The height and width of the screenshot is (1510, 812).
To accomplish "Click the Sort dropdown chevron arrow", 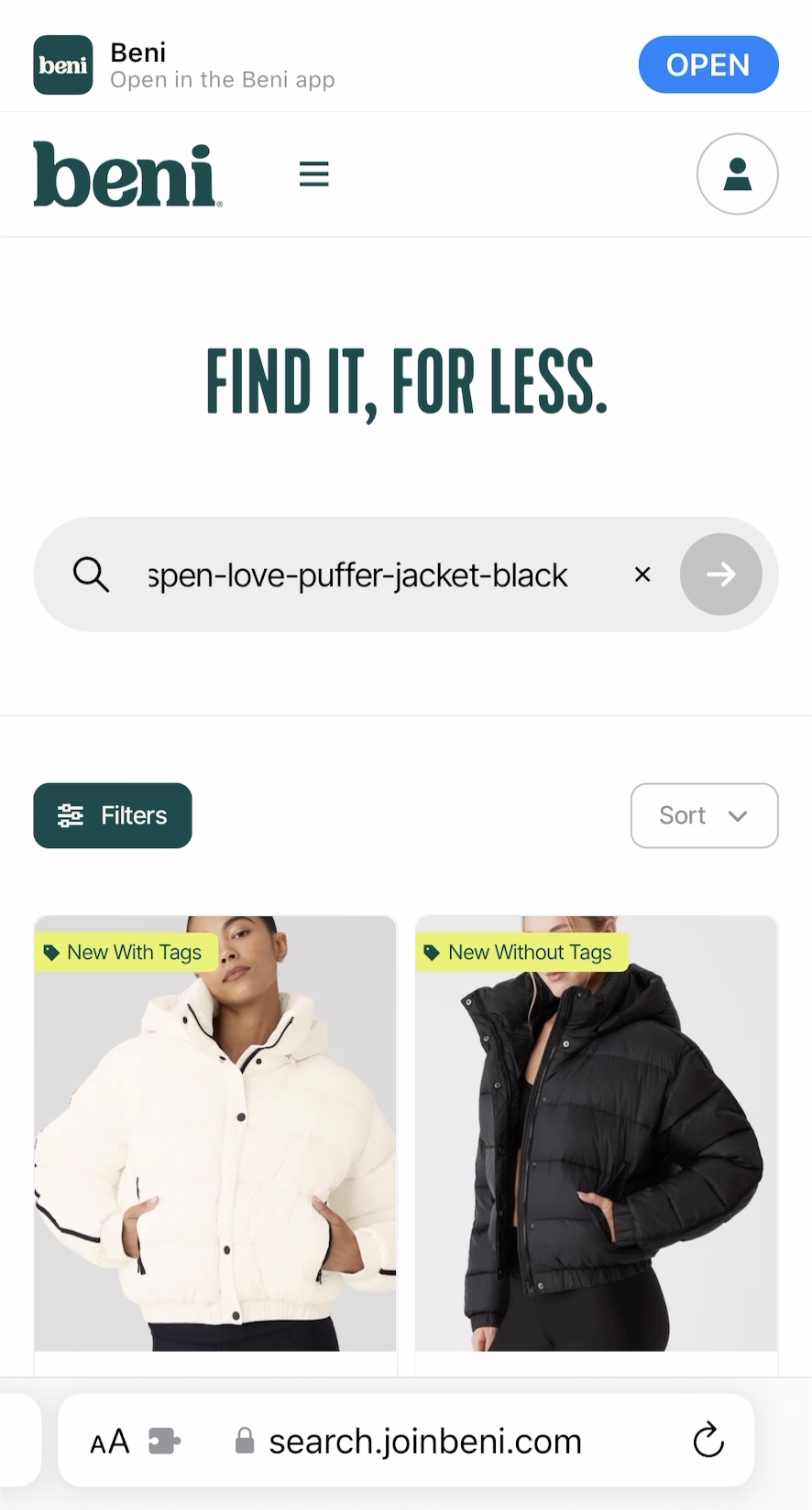I will point(738,816).
